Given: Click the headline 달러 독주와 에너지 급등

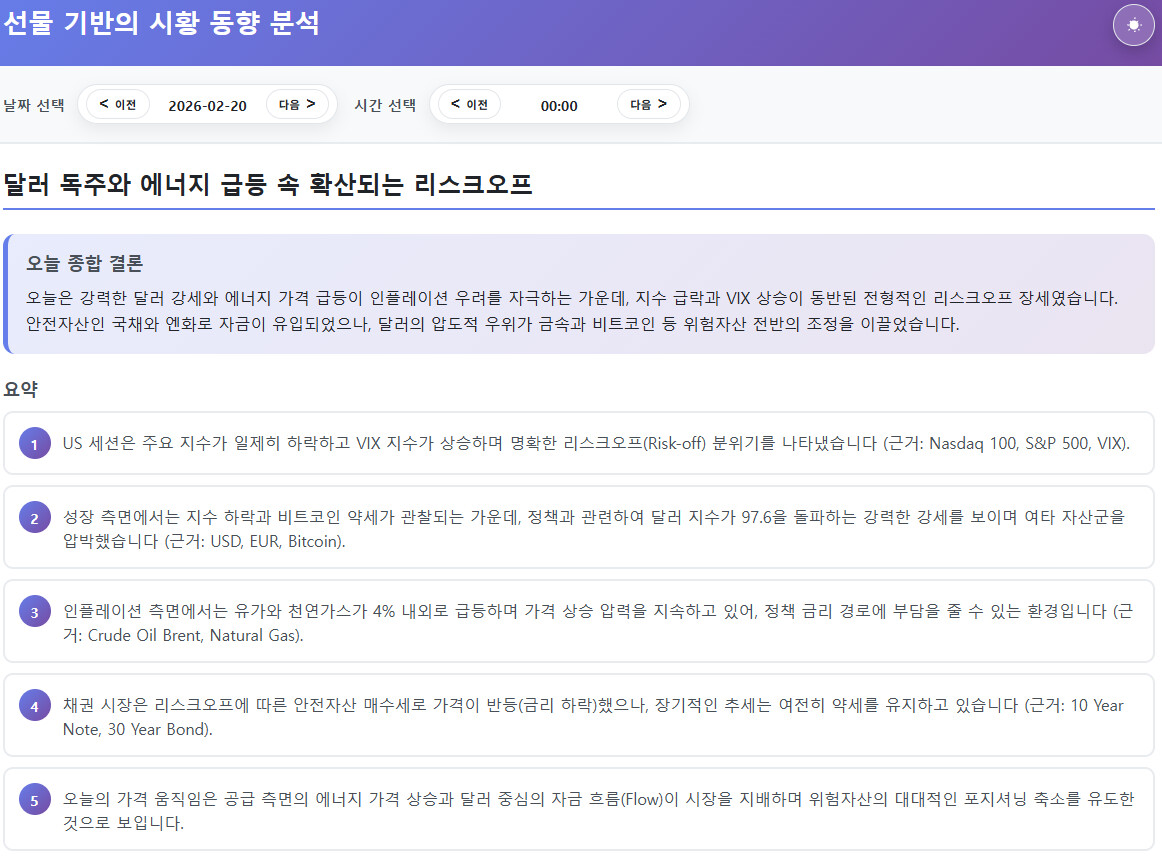Looking at the screenshot, I should 267,185.
